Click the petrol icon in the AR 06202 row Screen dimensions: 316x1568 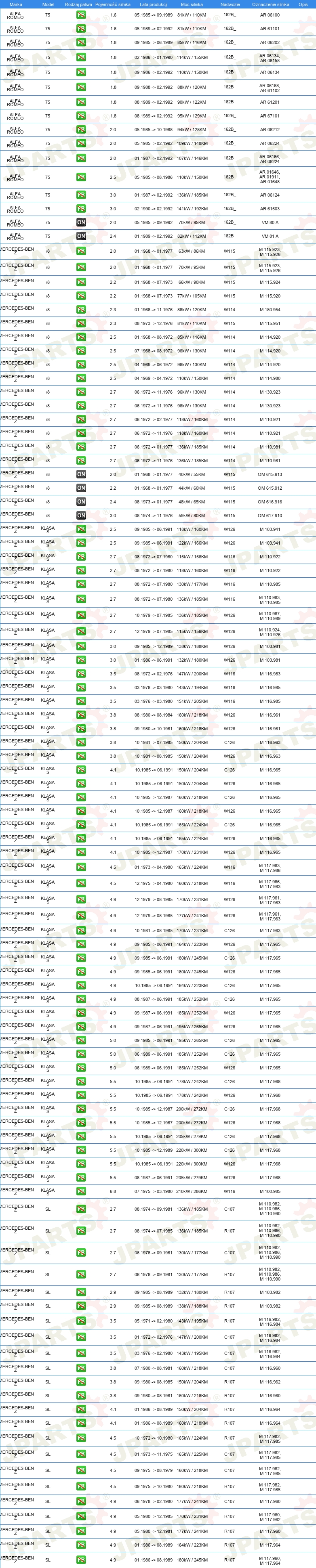tap(81, 43)
